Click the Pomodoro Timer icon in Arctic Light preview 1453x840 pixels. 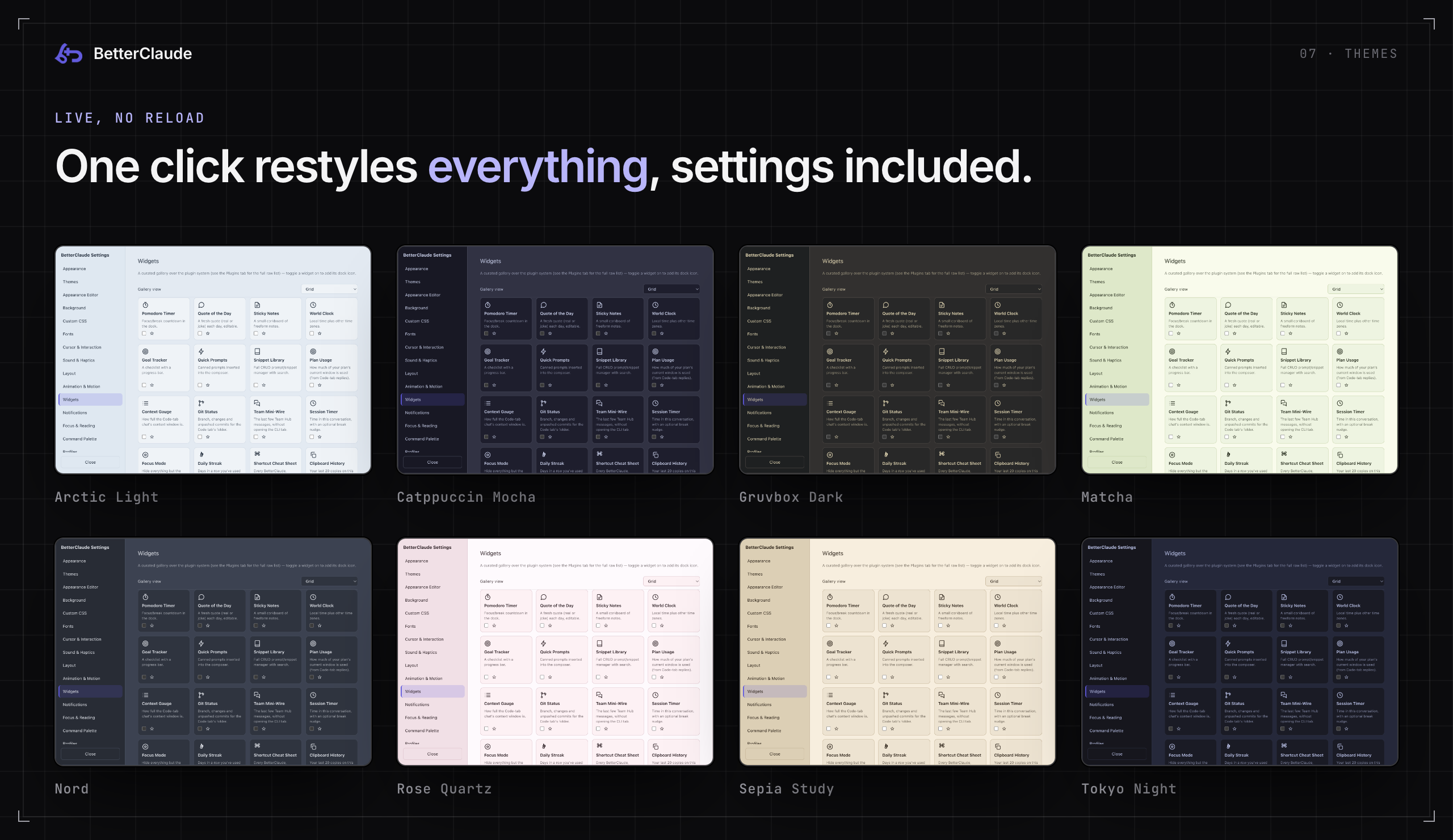pos(145,305)
